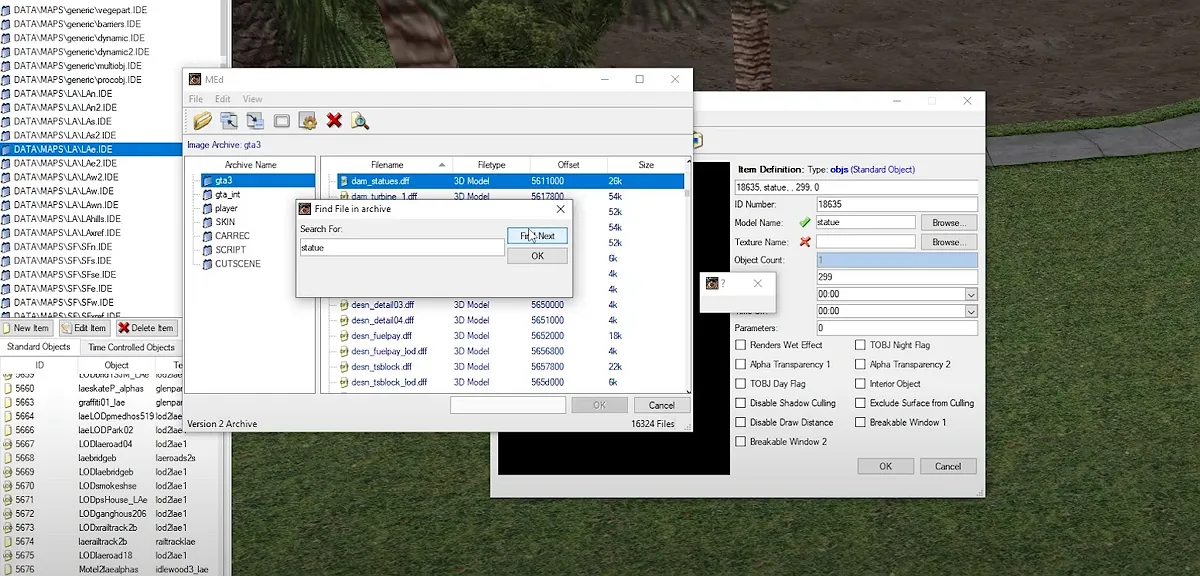
Task: Click the red X delete icon in toolbar
Action: [334, 121]
